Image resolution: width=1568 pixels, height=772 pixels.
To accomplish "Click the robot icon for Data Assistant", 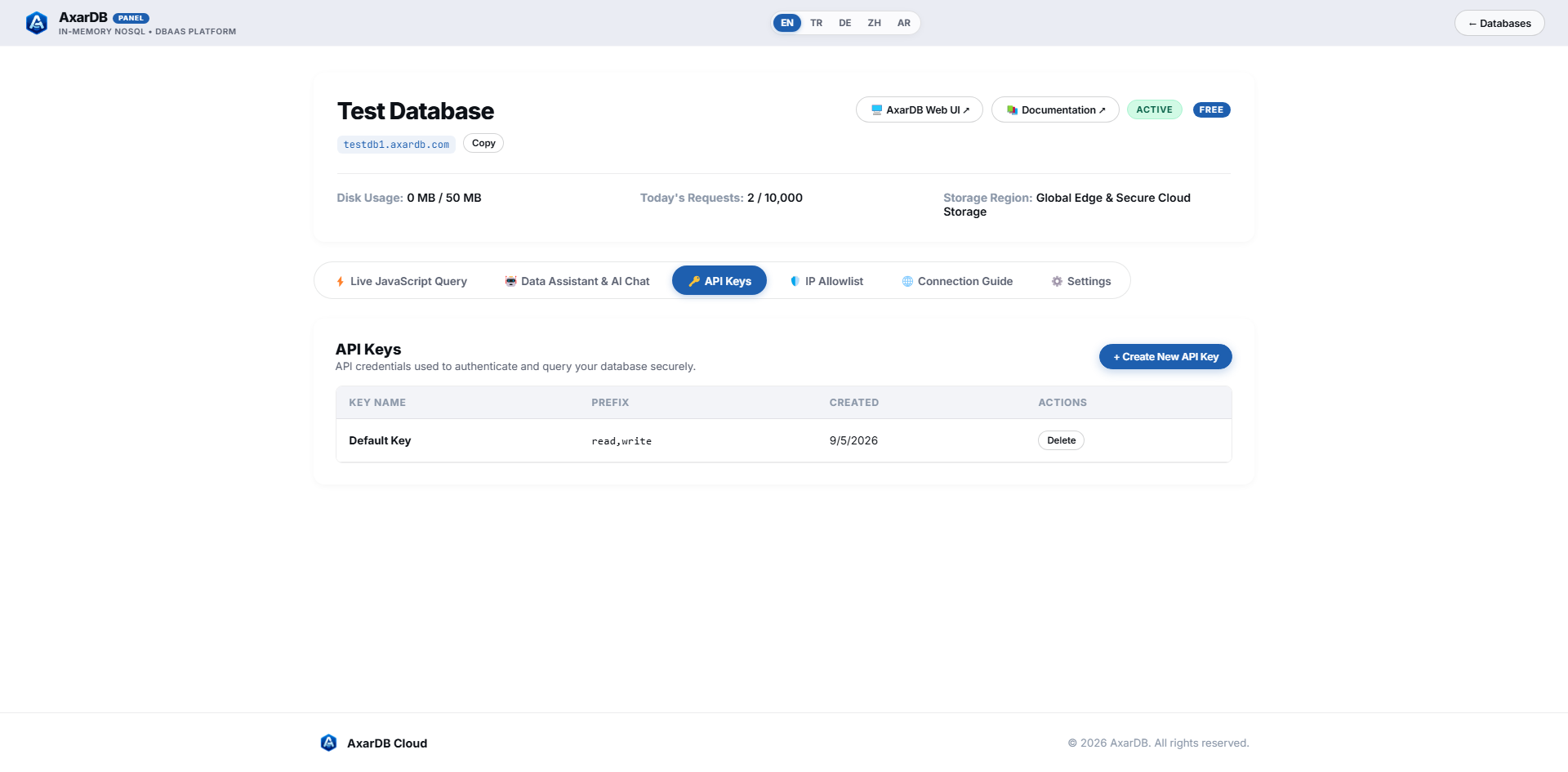I will [510, 281].
